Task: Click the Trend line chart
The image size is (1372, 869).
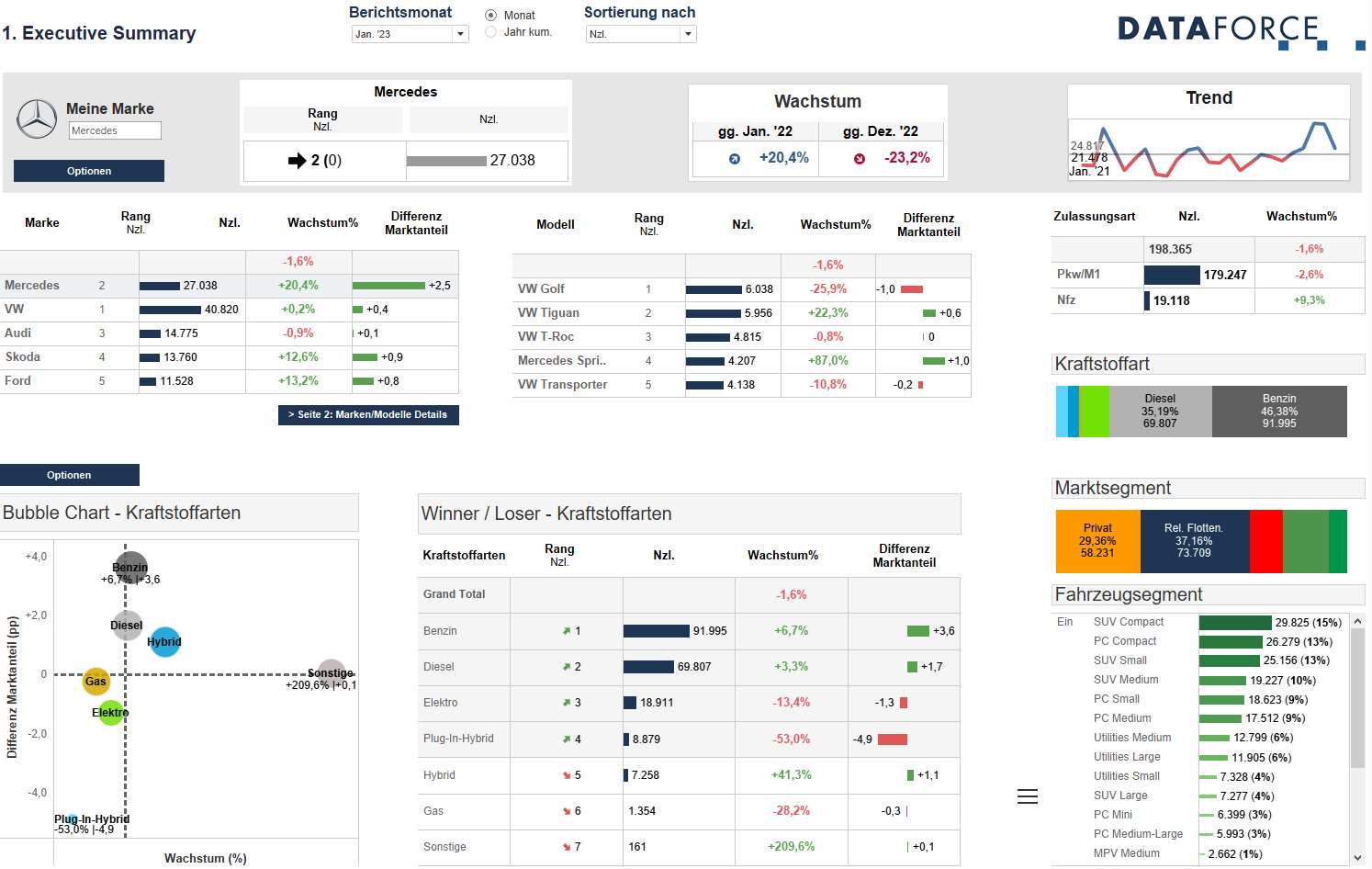Action: coord(1209,149)
